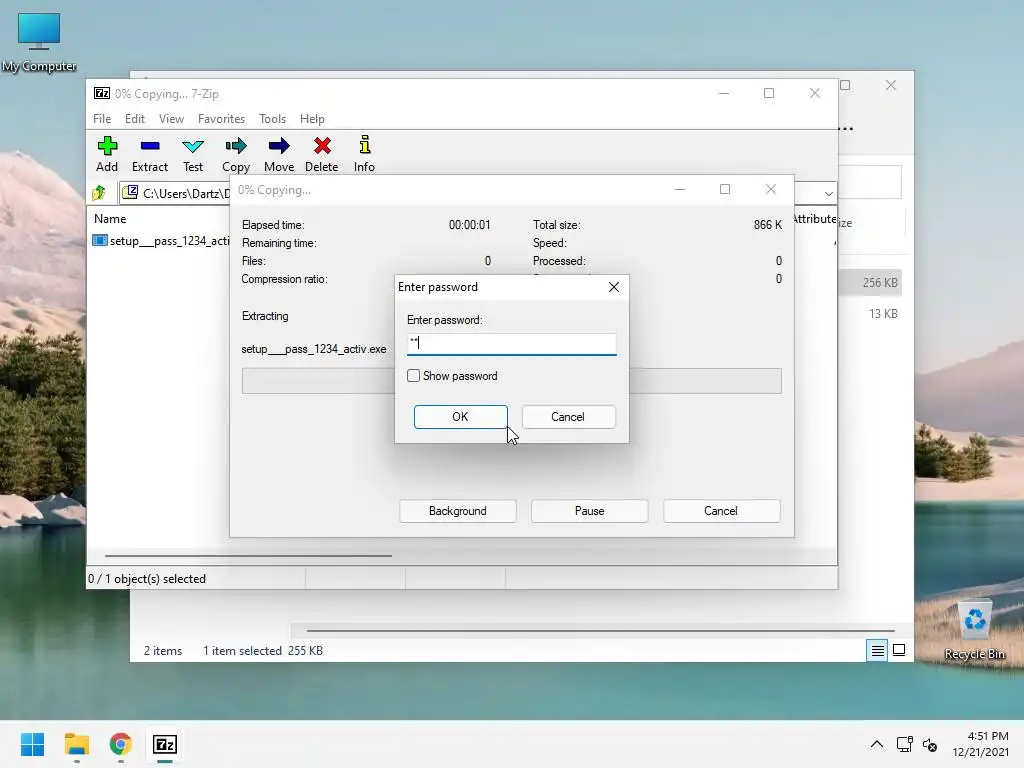Open the My Computer desktop icon
This screenshot has height=768, width=1024.
(39, 42)
